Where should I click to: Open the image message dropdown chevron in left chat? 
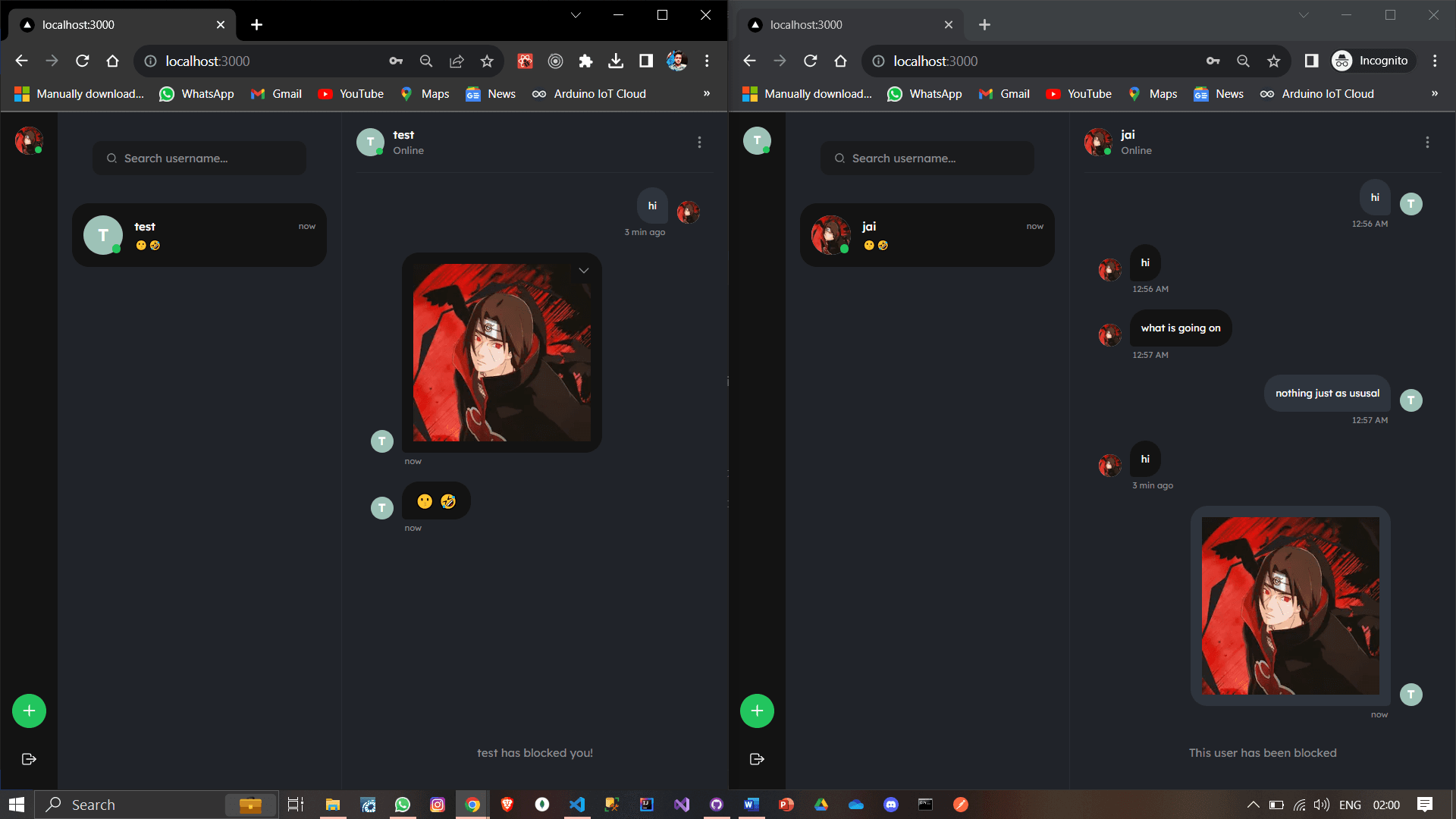coord(584,270)
